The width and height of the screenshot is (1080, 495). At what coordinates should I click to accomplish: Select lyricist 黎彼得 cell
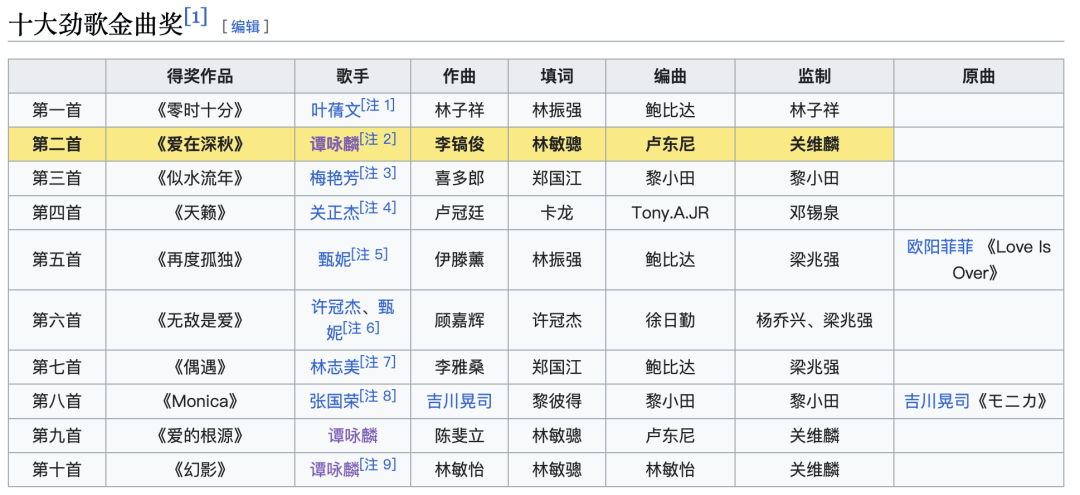(x=557, y=402)
